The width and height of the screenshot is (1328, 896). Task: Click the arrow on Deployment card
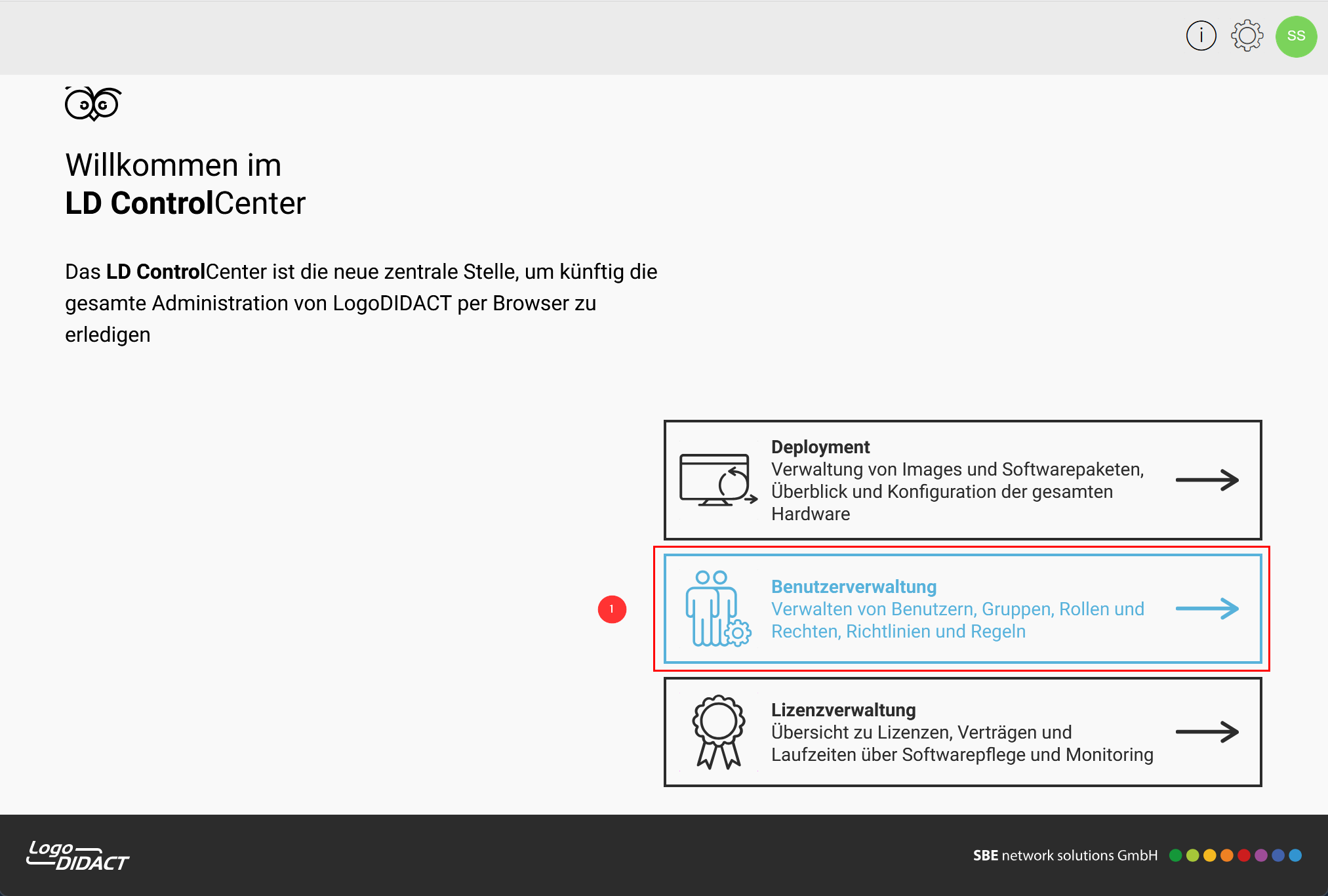click(x=1207, y=480)
